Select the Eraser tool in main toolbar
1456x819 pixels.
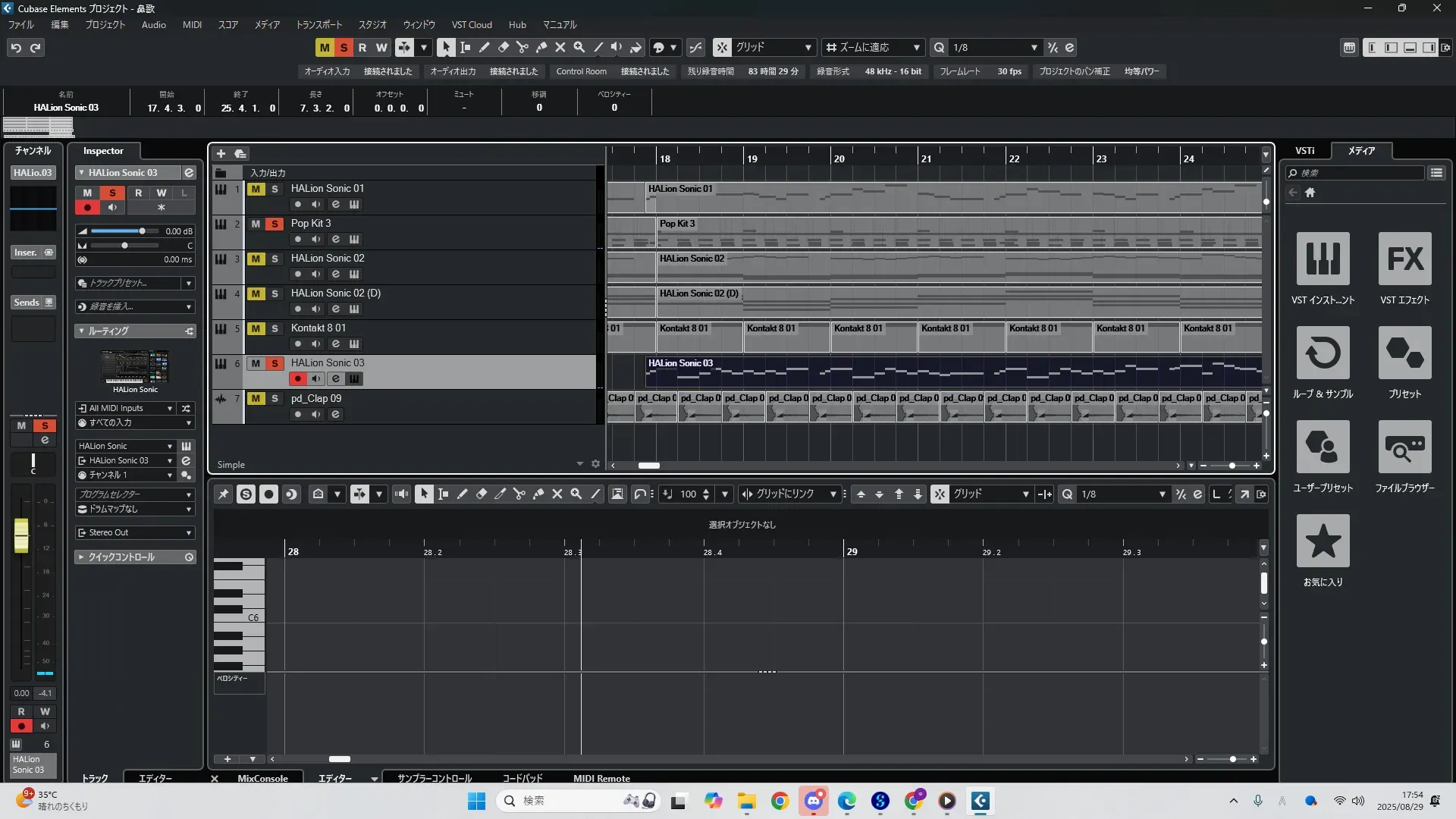click(503, 47)
